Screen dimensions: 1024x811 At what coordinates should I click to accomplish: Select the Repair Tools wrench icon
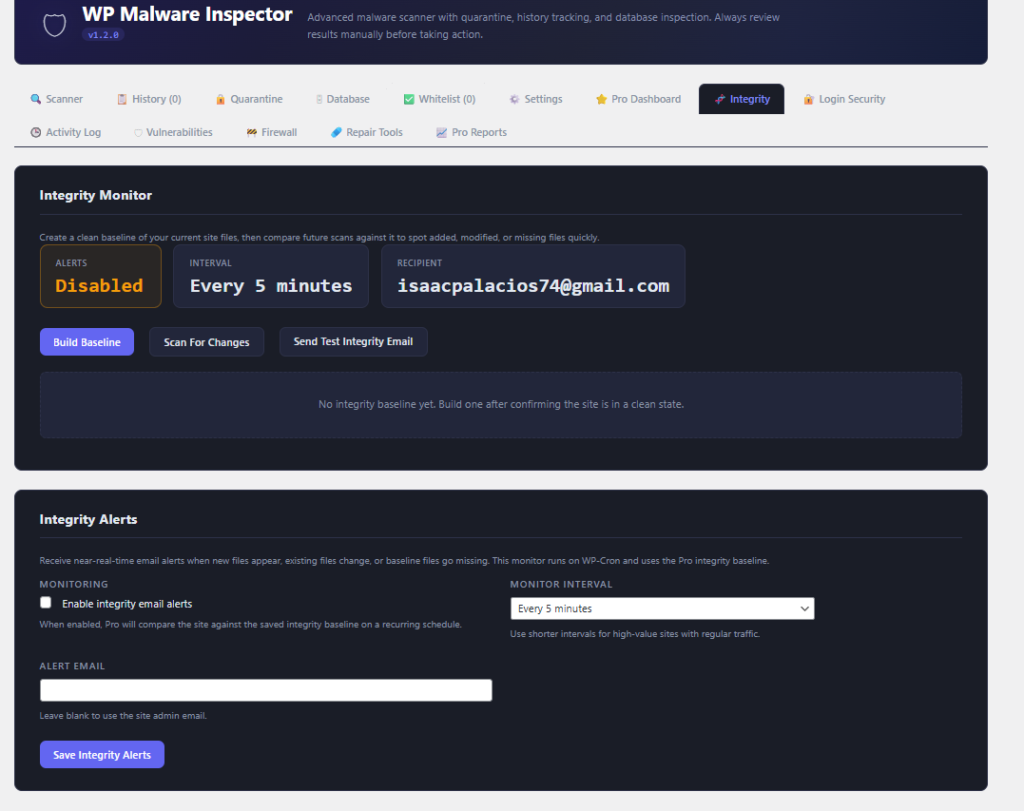[337, 132]
